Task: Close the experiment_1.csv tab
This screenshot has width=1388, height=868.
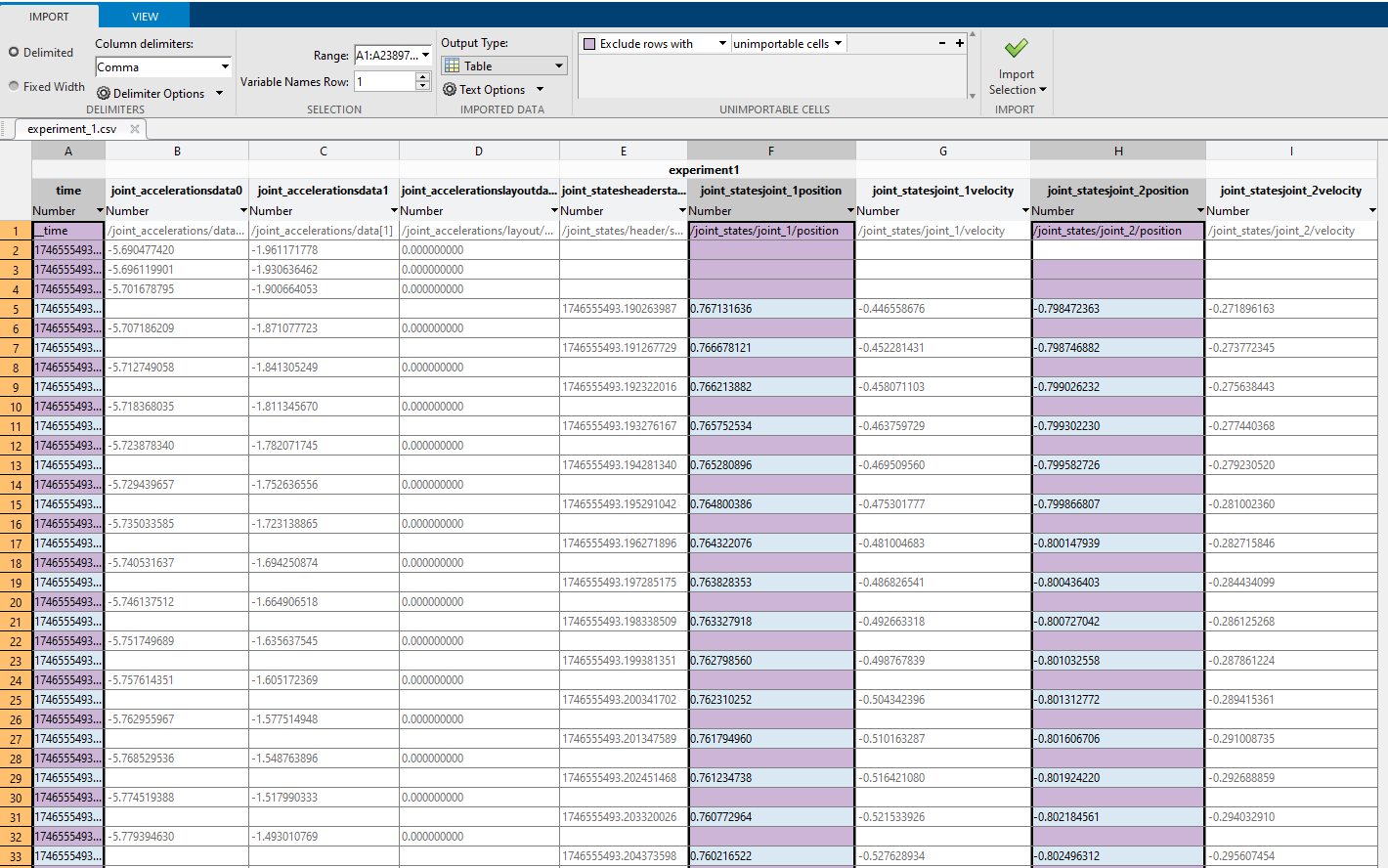Action: click(x=135, y=129)
